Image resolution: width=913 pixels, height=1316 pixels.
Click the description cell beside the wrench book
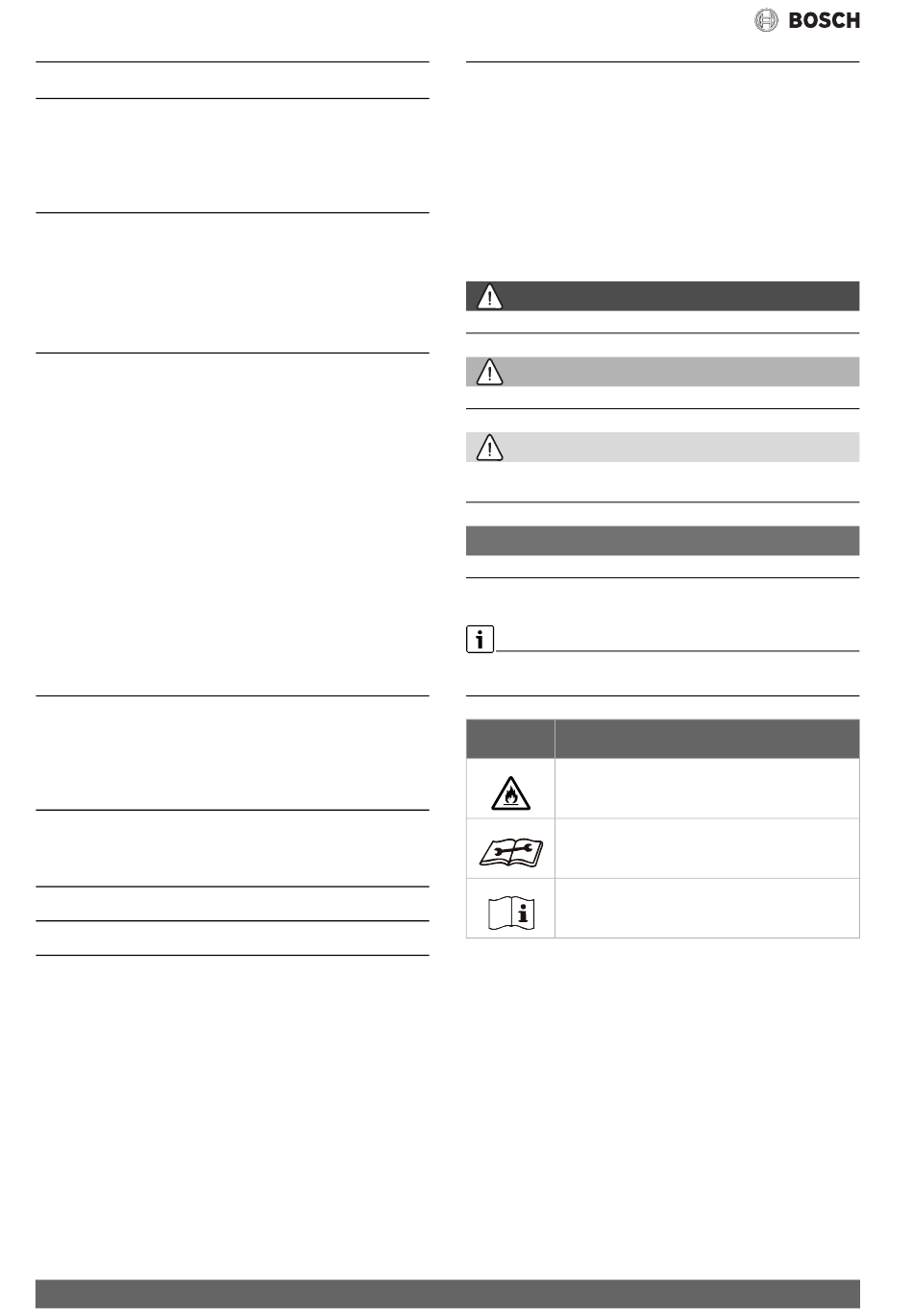click(x=707, y=849)
